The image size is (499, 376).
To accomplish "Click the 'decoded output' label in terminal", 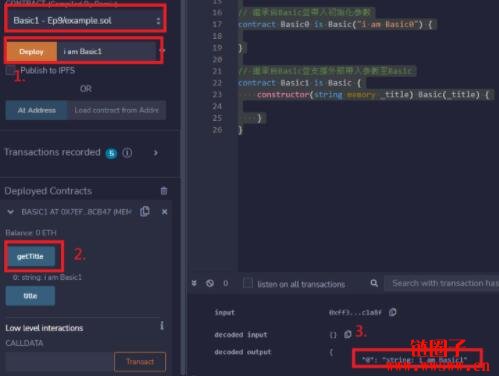I will tap(243, 352).
